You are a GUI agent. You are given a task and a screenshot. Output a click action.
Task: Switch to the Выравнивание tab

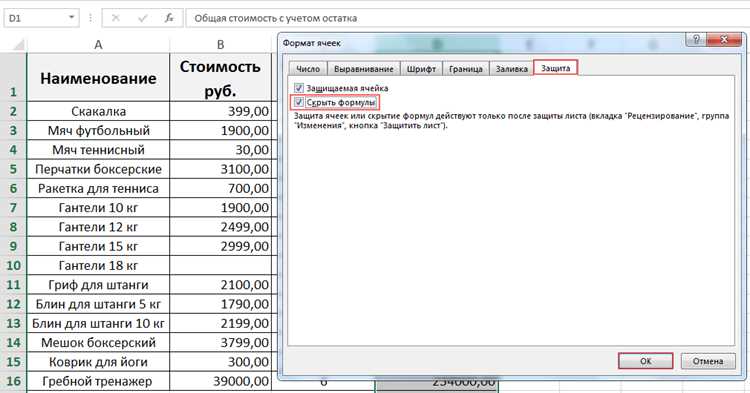(x=364, y=69)
